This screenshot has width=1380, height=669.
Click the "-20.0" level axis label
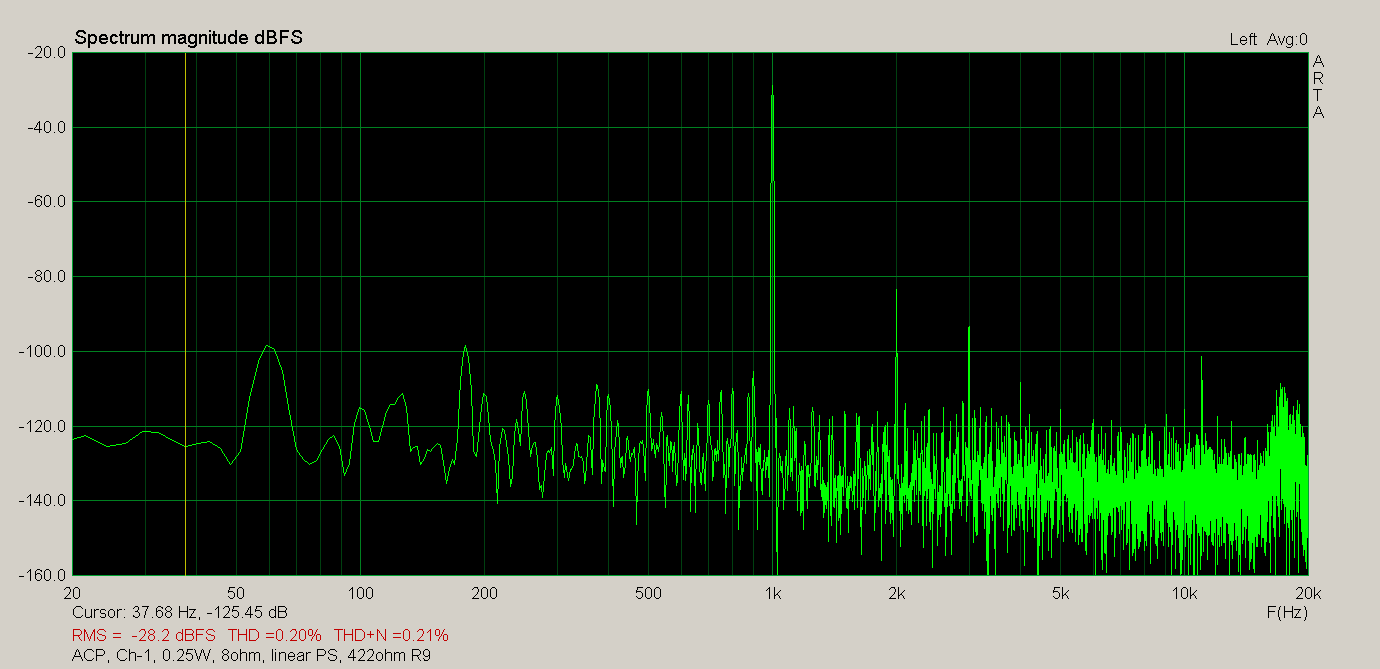(45, 53)
